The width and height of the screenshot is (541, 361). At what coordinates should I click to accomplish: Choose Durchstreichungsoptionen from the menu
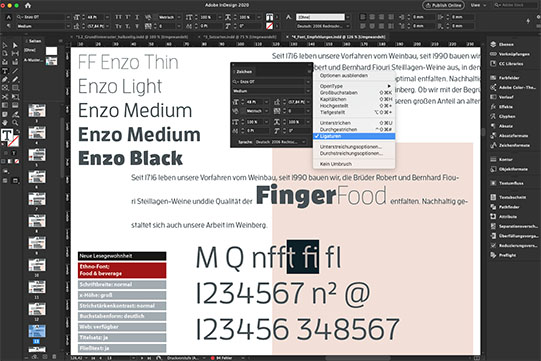point(354,153)
